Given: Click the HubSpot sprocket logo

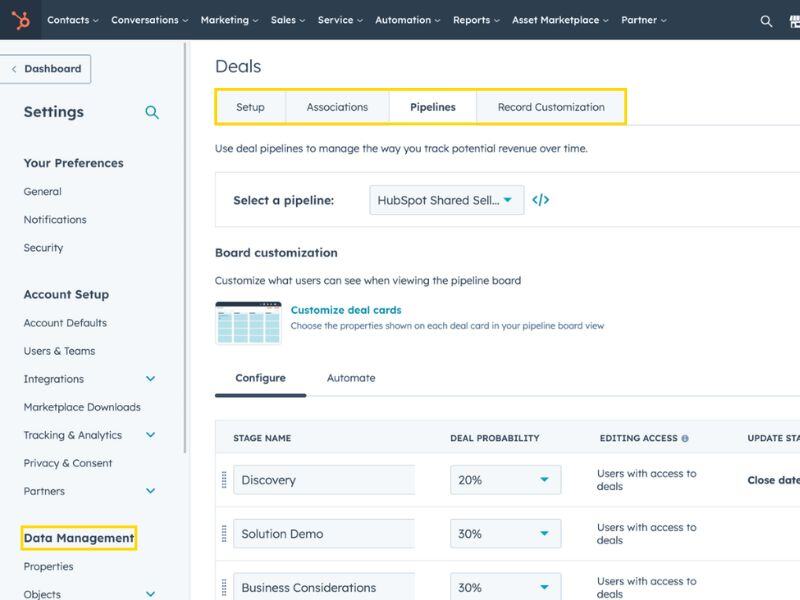Looking at the screenshot, I should point(20,20).
